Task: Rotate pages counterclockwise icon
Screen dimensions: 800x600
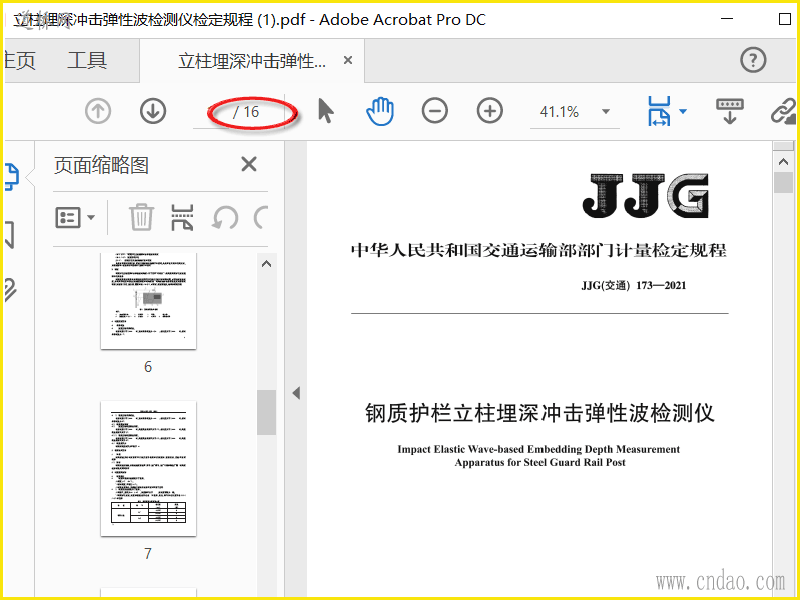Action: 224,218
